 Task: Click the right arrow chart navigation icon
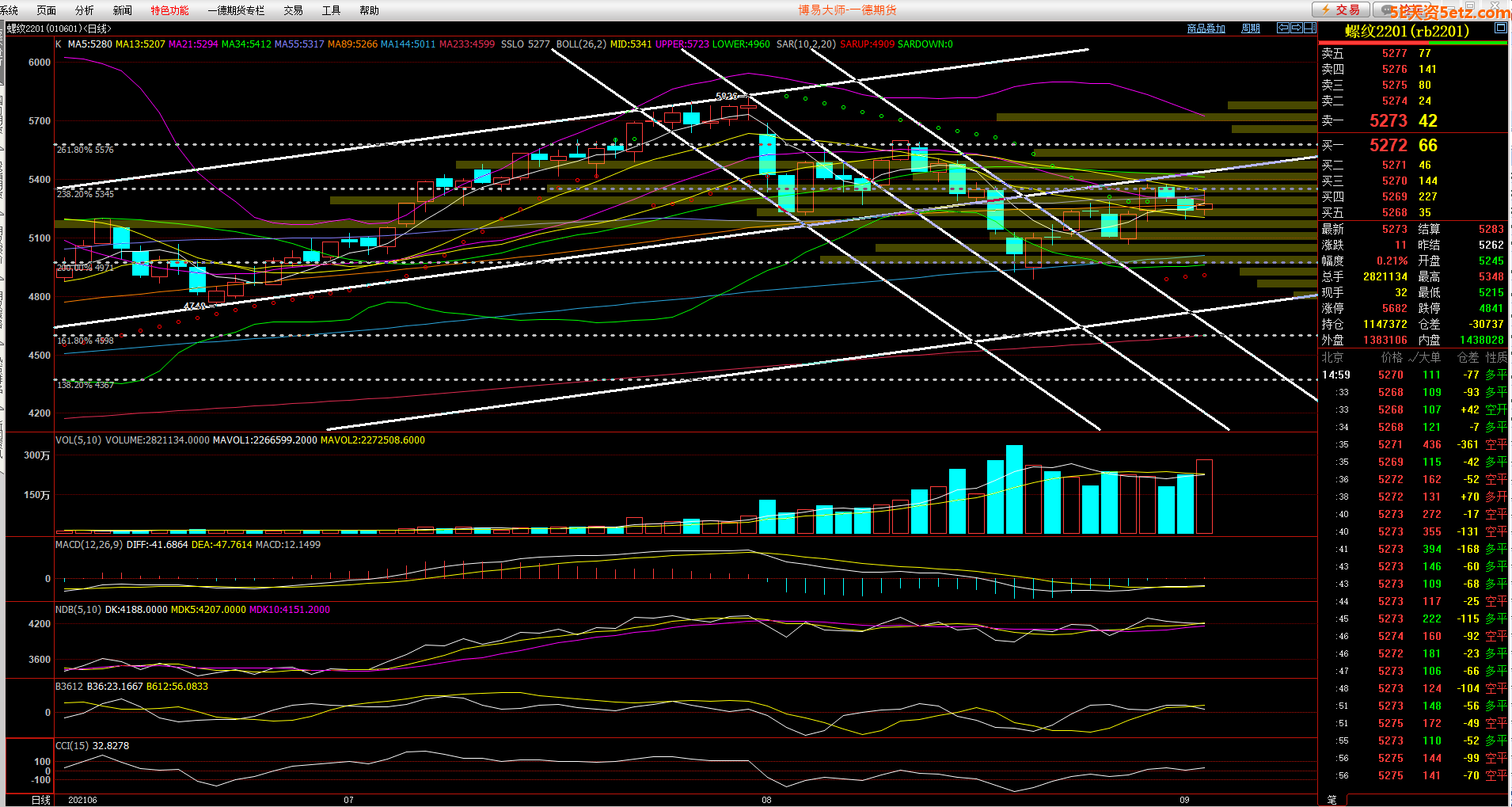coord(1296,28)
